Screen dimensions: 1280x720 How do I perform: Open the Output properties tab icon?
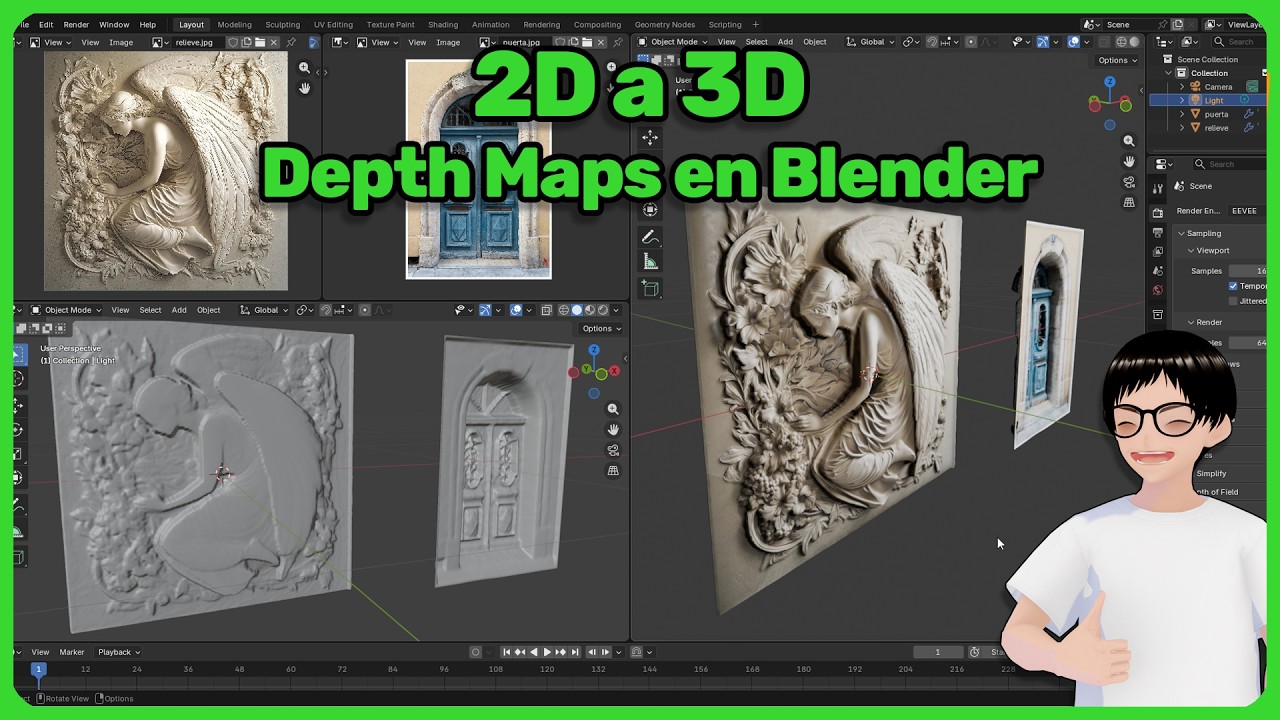(1158, 232)
